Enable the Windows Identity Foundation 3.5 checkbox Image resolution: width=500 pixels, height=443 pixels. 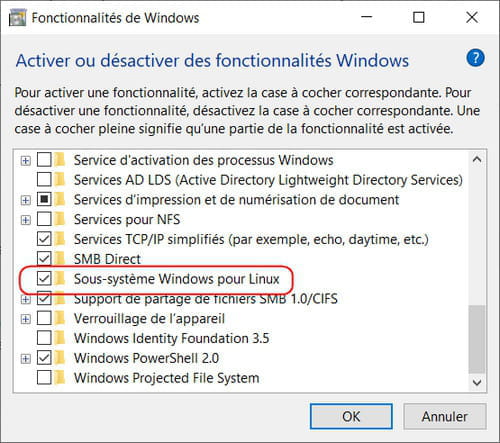click(44, 338)
